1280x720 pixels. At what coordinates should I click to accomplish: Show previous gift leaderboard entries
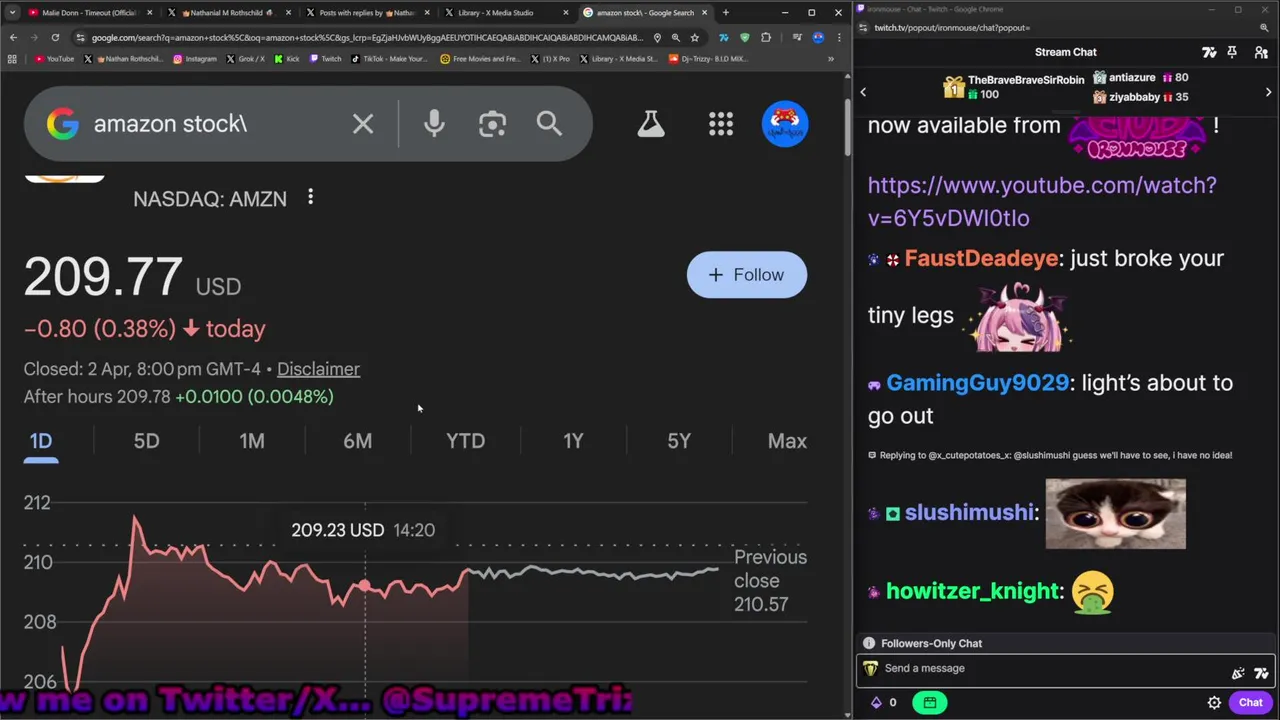coord(863,92)
